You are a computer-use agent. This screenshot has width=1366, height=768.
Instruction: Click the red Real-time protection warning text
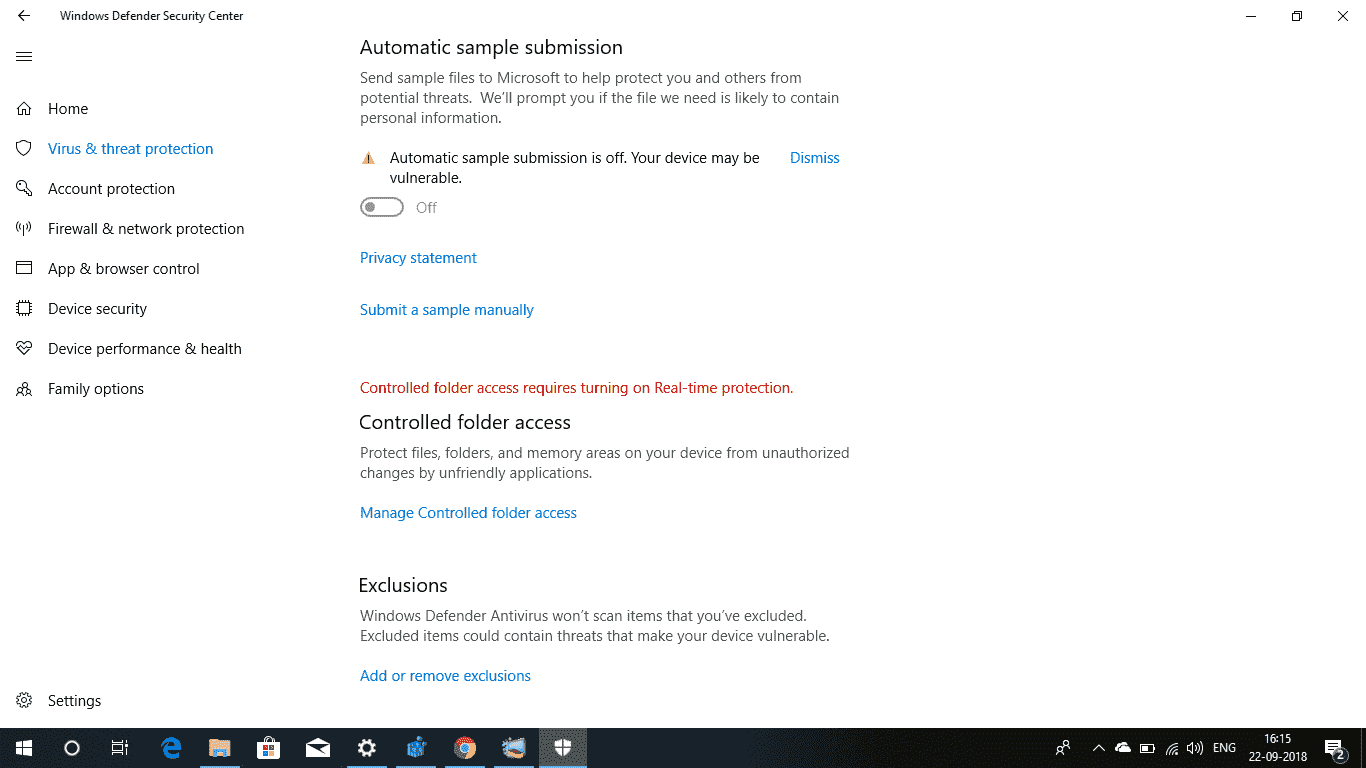click(576, 388)
